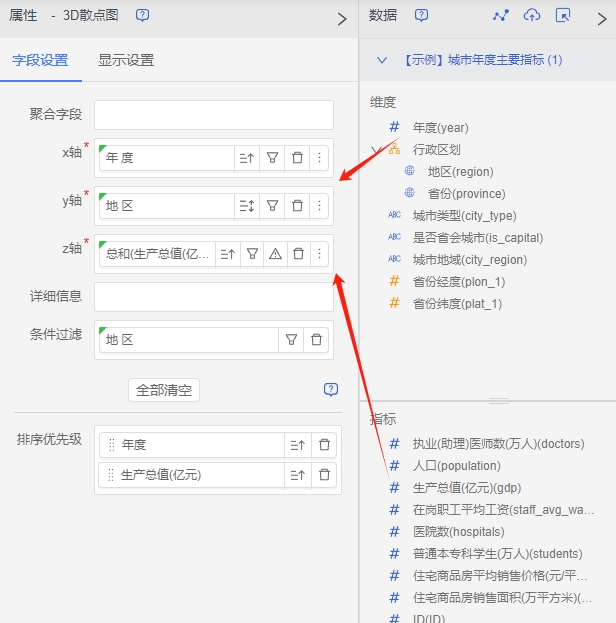616x623 pixels.
Task: Collapse the 城市年度主要指标 dataset
Action: point(381,60)
